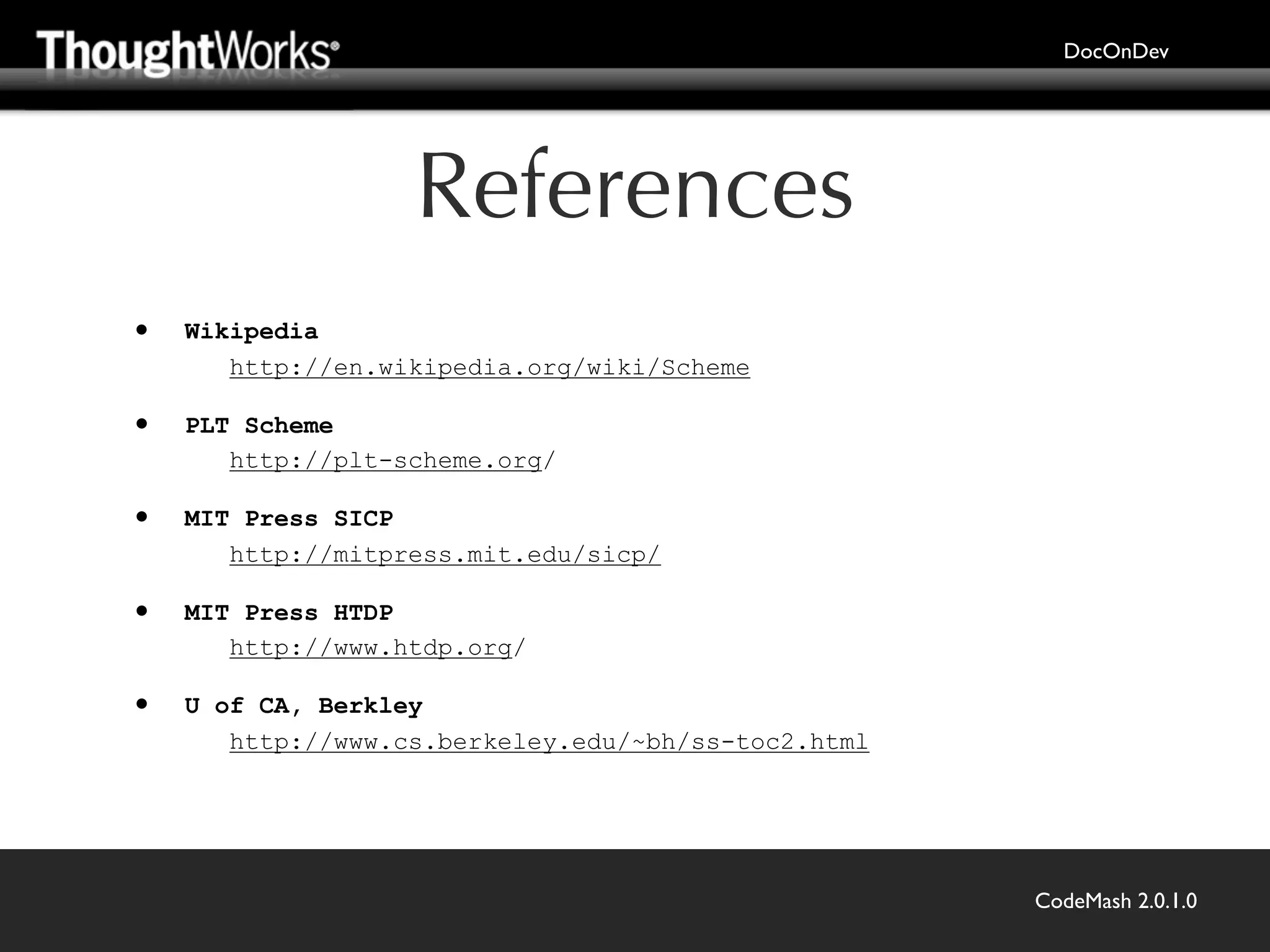
Task: Select the Wikipedia bullet heading
Action: [251, 332]
